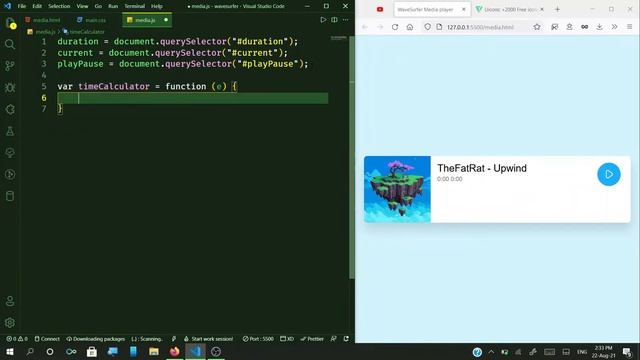Open the View menu
640x360 pixels.
[82, 6]
